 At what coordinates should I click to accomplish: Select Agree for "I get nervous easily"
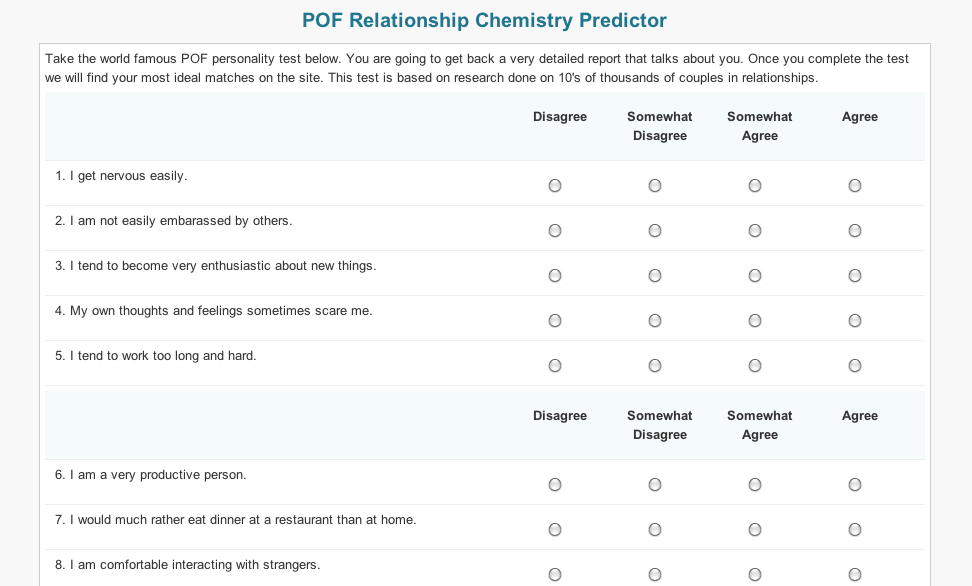coord(855,185)
